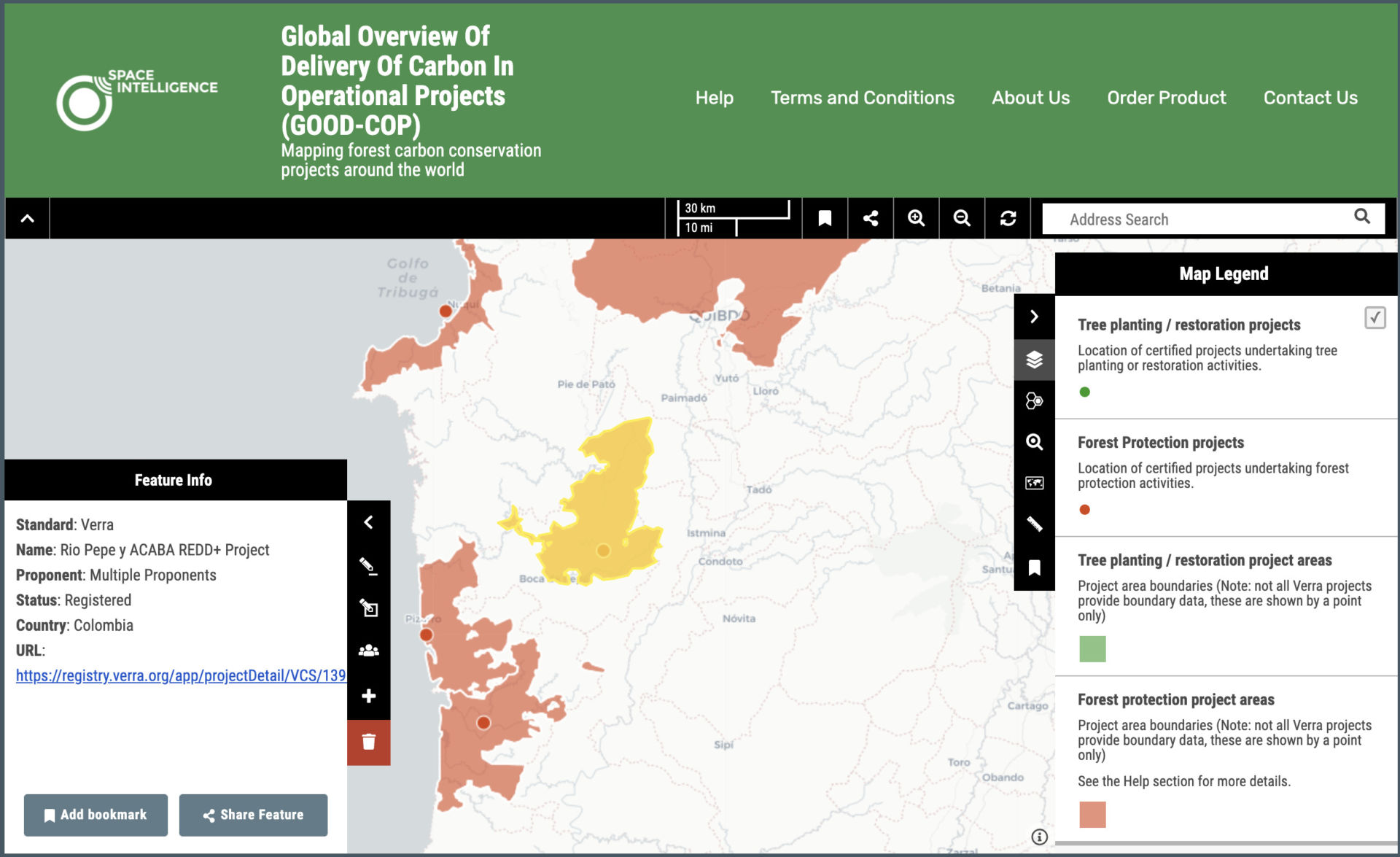Click the search magnifier in address box
1400x857 pixels.
[1362, 217]
